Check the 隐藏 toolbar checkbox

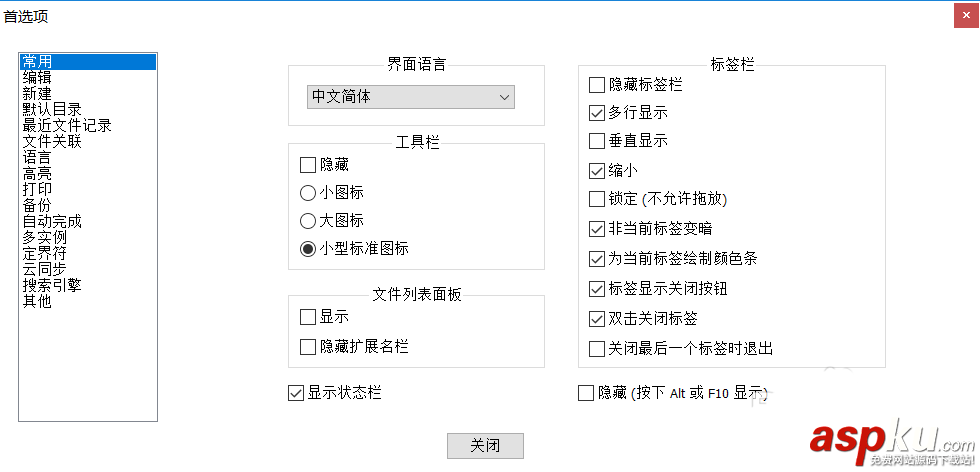tap(308, 164)
